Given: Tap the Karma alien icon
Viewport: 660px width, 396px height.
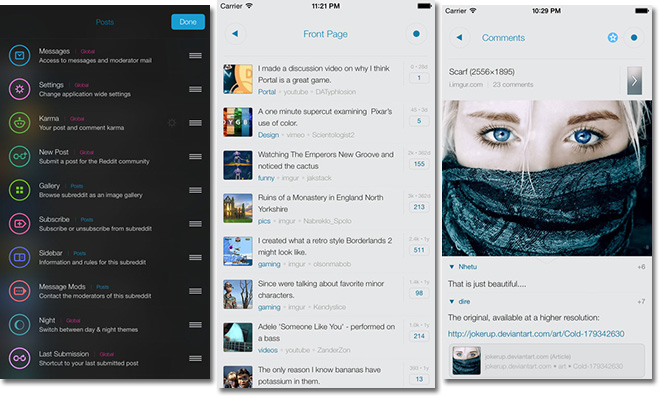Looking at the screenshot, I should [x=19, y=123].
